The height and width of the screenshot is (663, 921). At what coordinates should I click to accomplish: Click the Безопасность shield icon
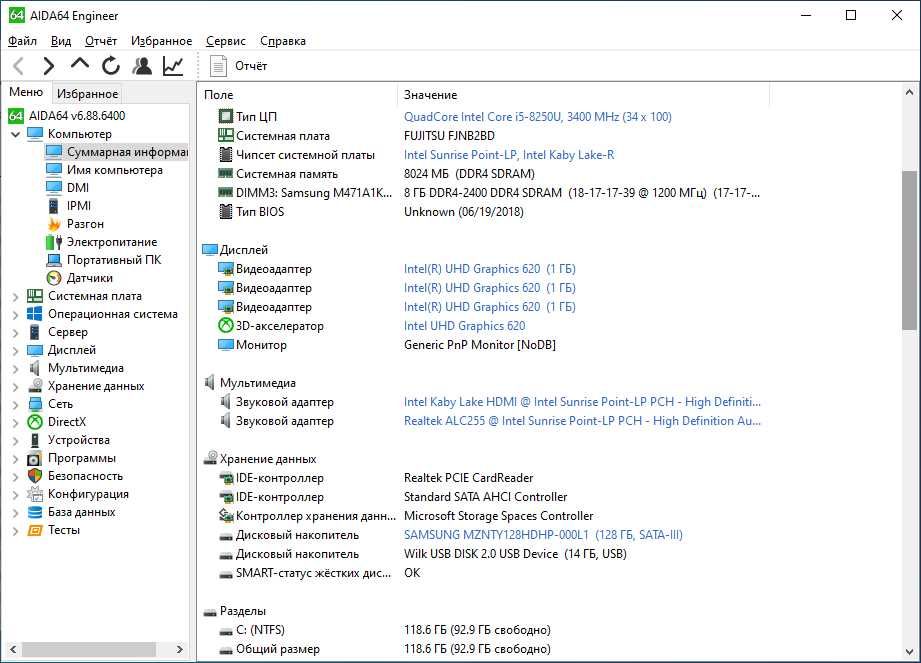tap(35, 476)
